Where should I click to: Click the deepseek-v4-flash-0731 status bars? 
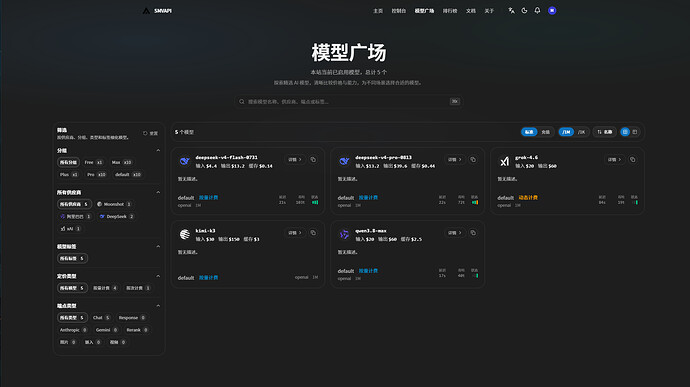point(315,203)
